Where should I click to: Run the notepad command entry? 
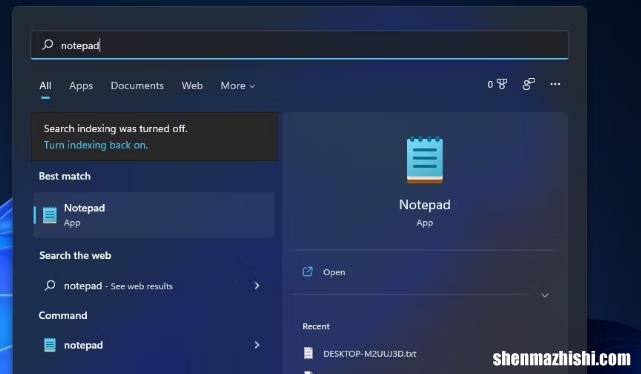(x=154, y=345)
